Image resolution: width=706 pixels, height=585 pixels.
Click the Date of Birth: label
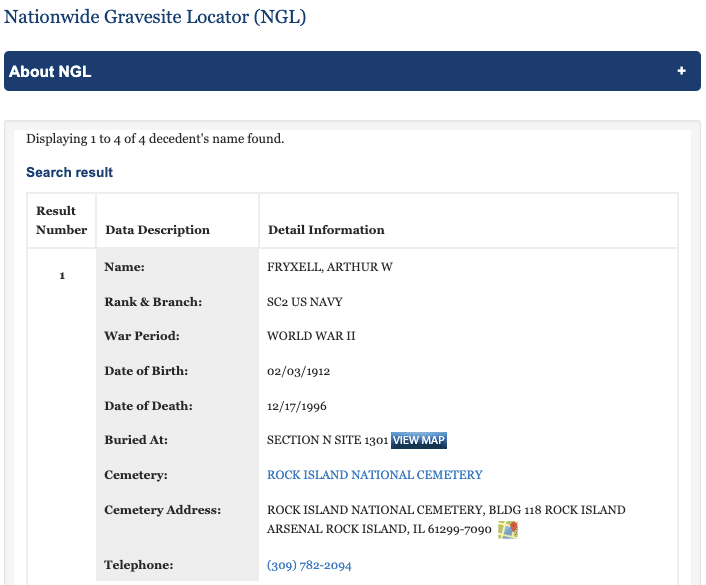point(146,371)
